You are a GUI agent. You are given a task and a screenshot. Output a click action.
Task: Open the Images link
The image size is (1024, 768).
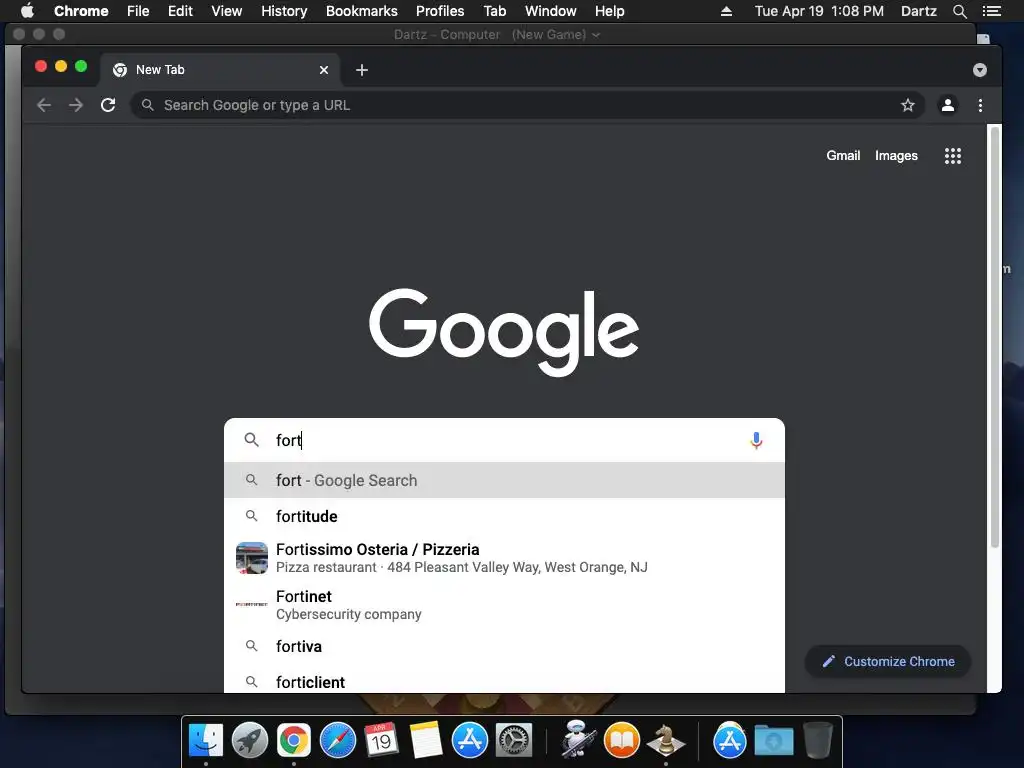click(896, 155)
